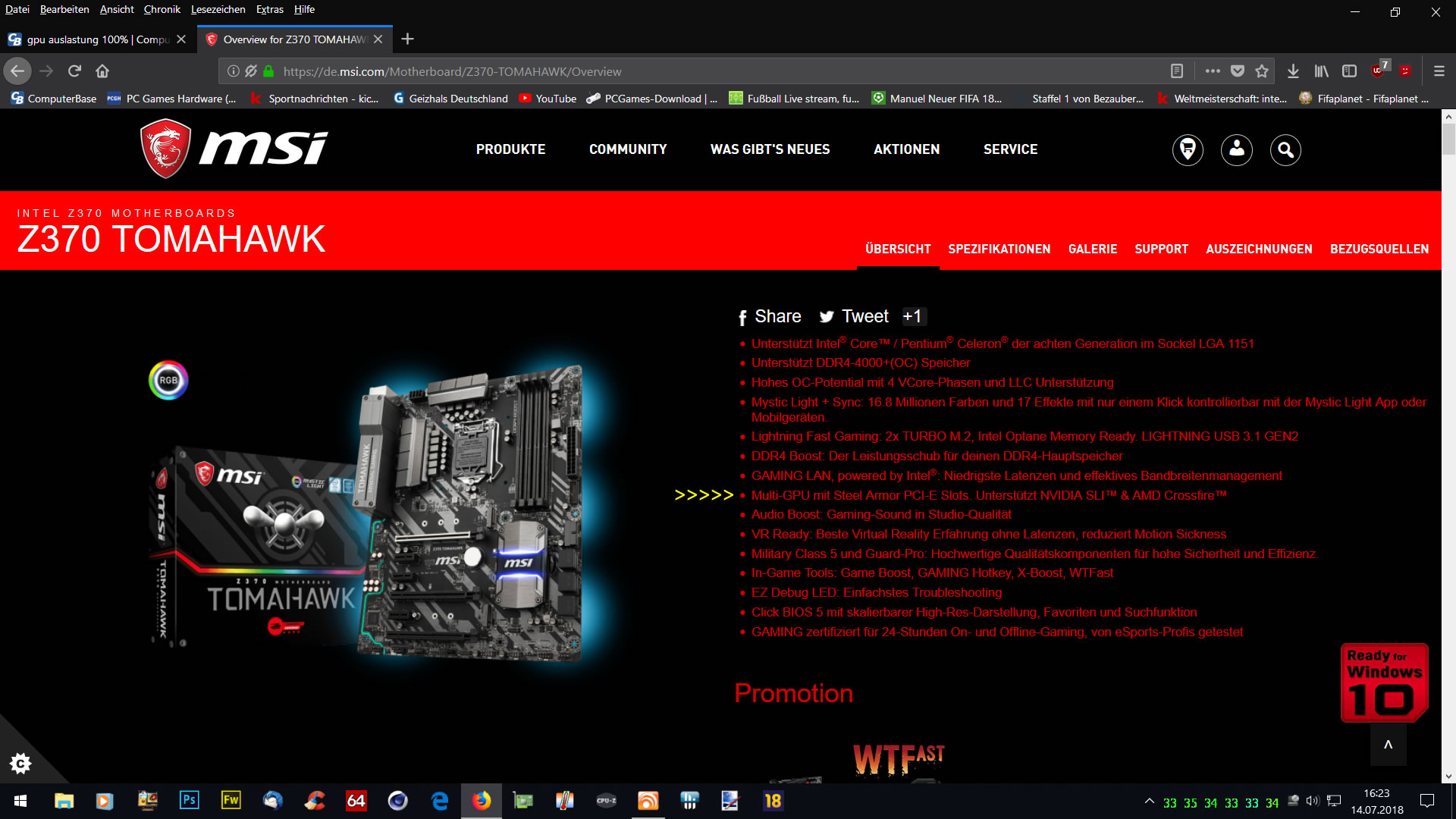
Task: Switch to the SPEZIFIKATIONEN tab
Action: tap(999, 249)
